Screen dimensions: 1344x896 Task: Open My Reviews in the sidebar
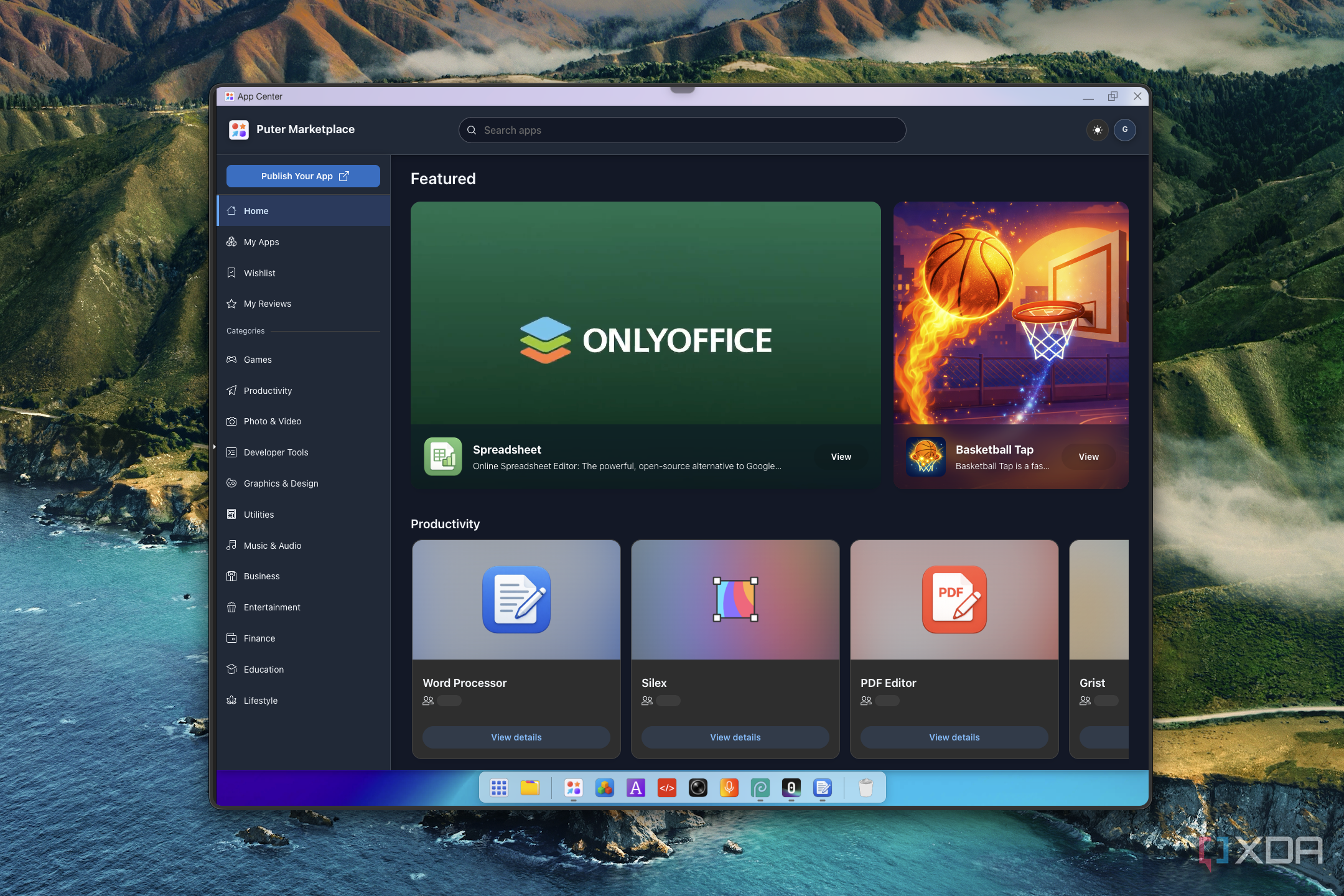pos(304,304)
